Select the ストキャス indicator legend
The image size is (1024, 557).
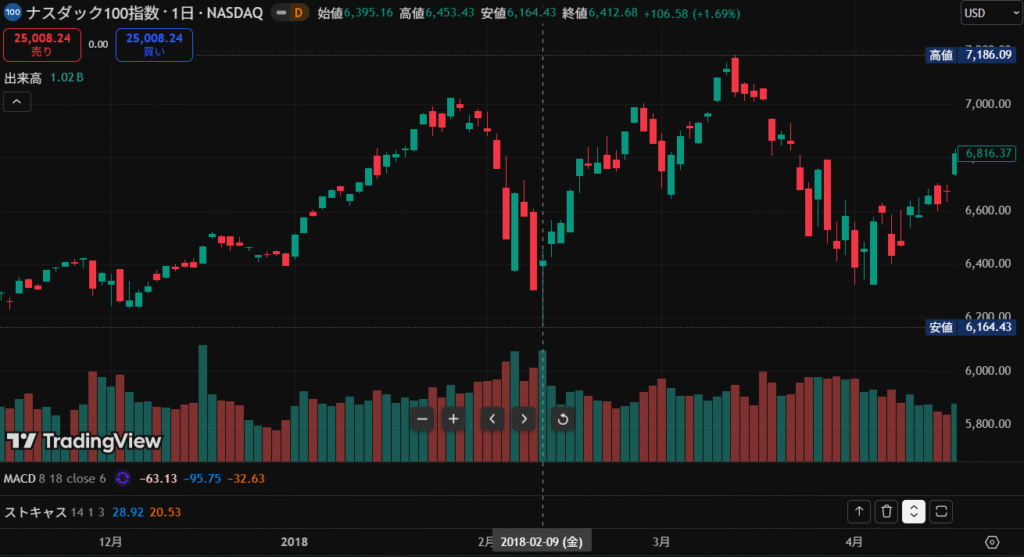pos(36,512)
